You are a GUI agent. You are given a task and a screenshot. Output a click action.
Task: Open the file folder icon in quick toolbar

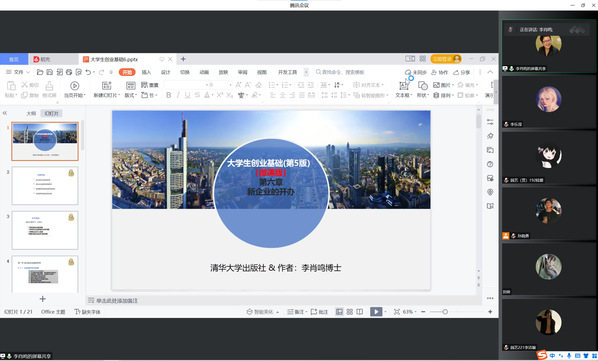(x=40, y=72)
